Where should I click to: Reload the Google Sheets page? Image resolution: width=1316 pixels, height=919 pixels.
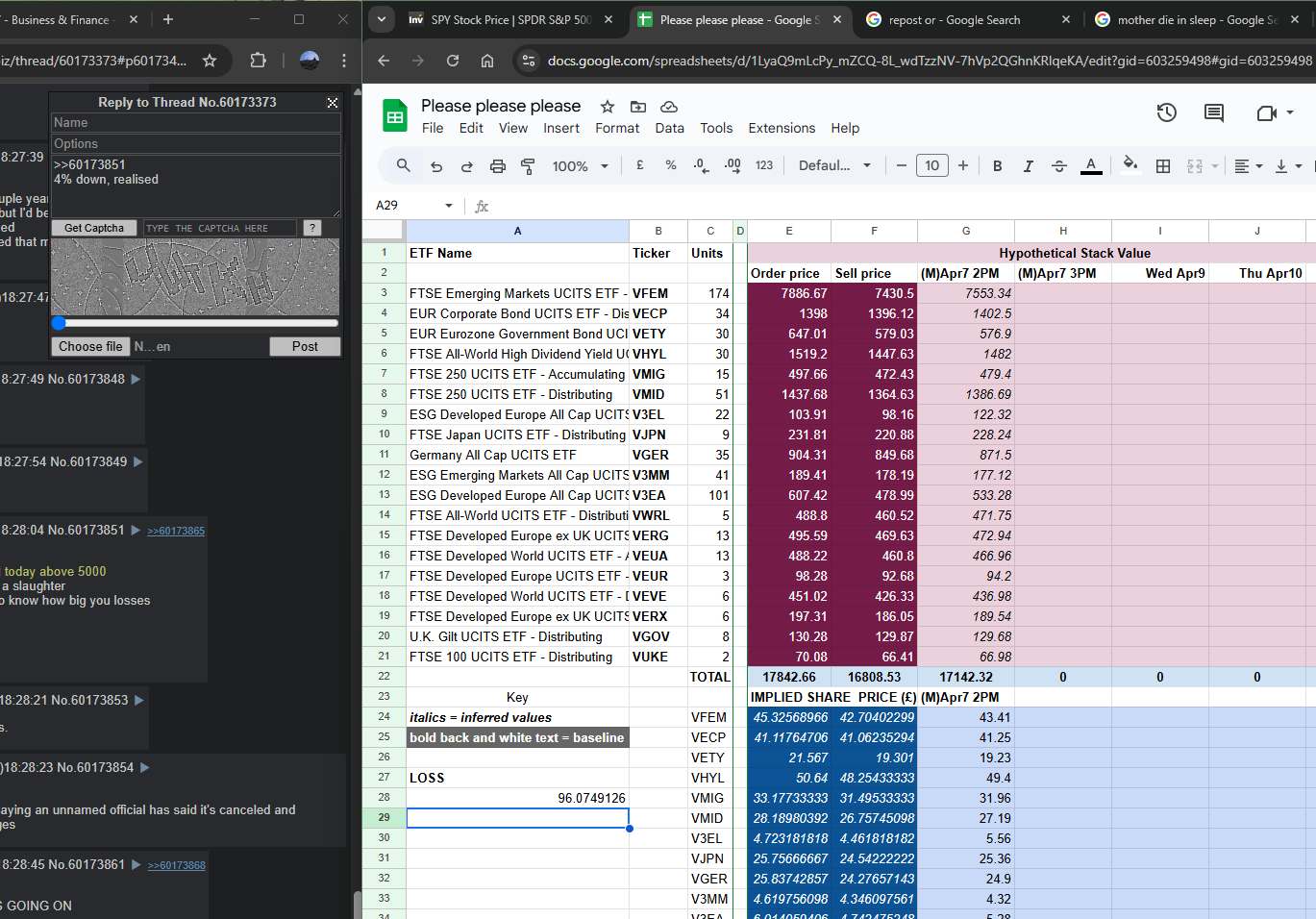[453, 61]
